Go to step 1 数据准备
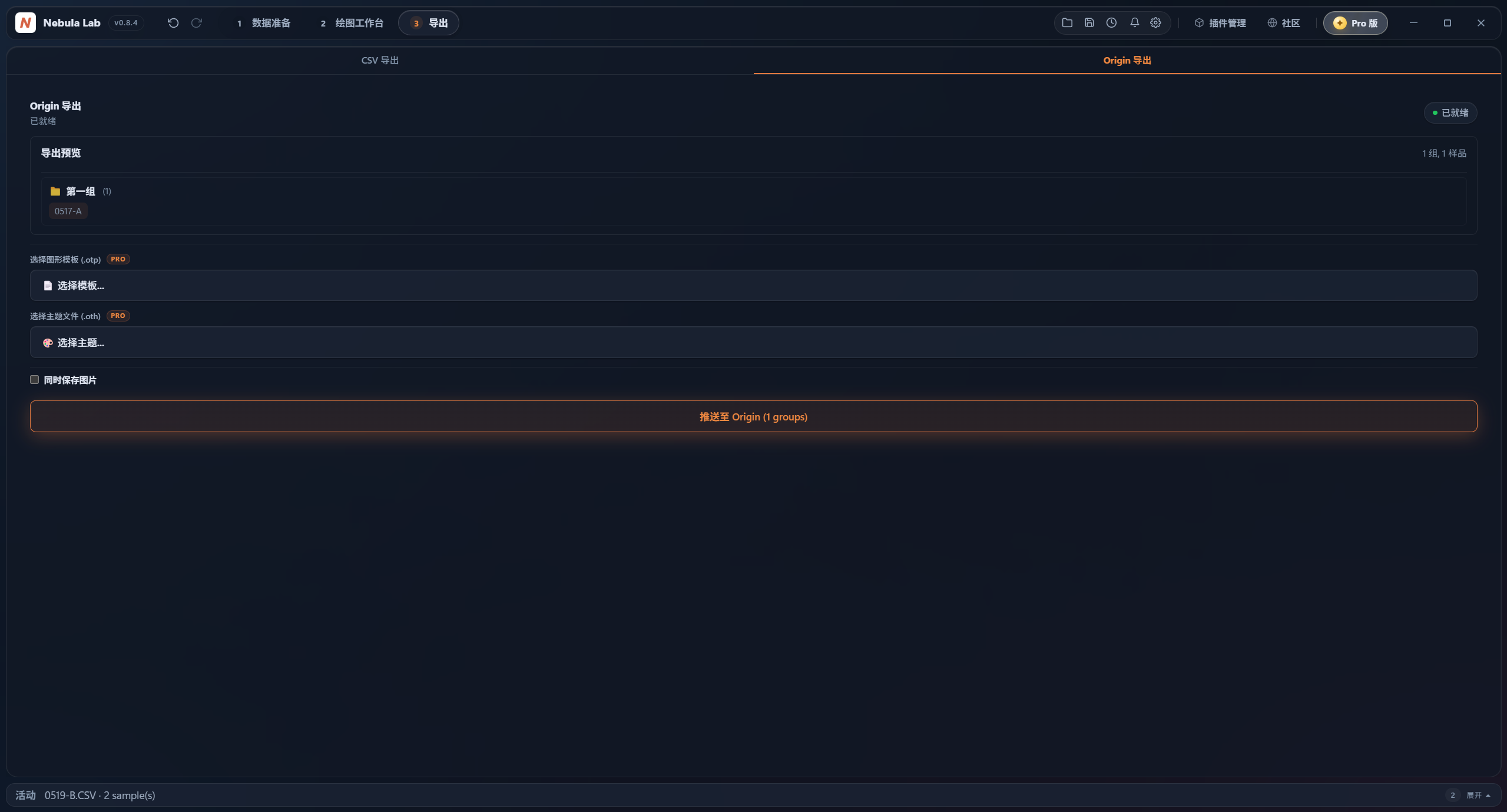The height and width of the screenshot is (812, 1507). coord(264,23)
